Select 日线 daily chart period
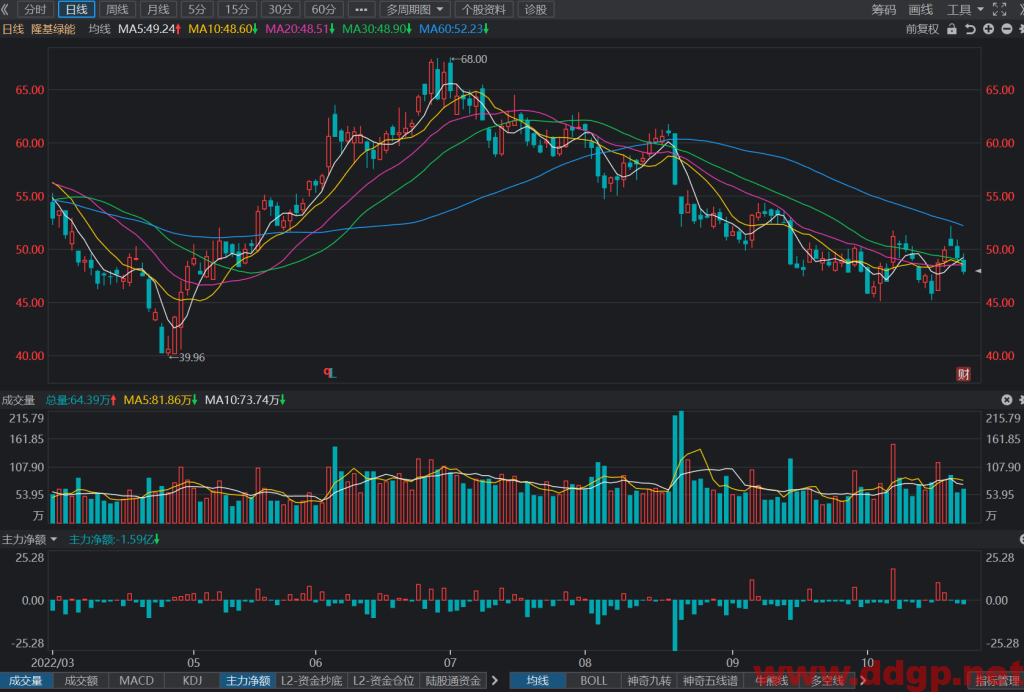The height and width of the screenshot is (692, 1024). [76, 9]
